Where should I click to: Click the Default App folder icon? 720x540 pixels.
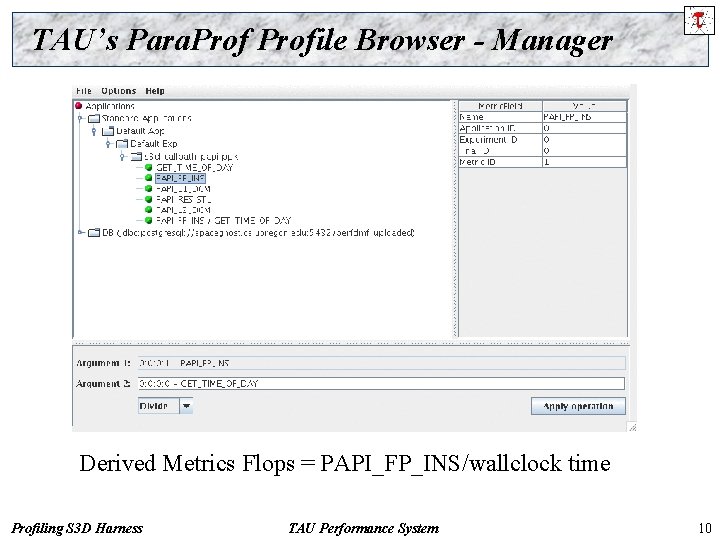(108, 131)
